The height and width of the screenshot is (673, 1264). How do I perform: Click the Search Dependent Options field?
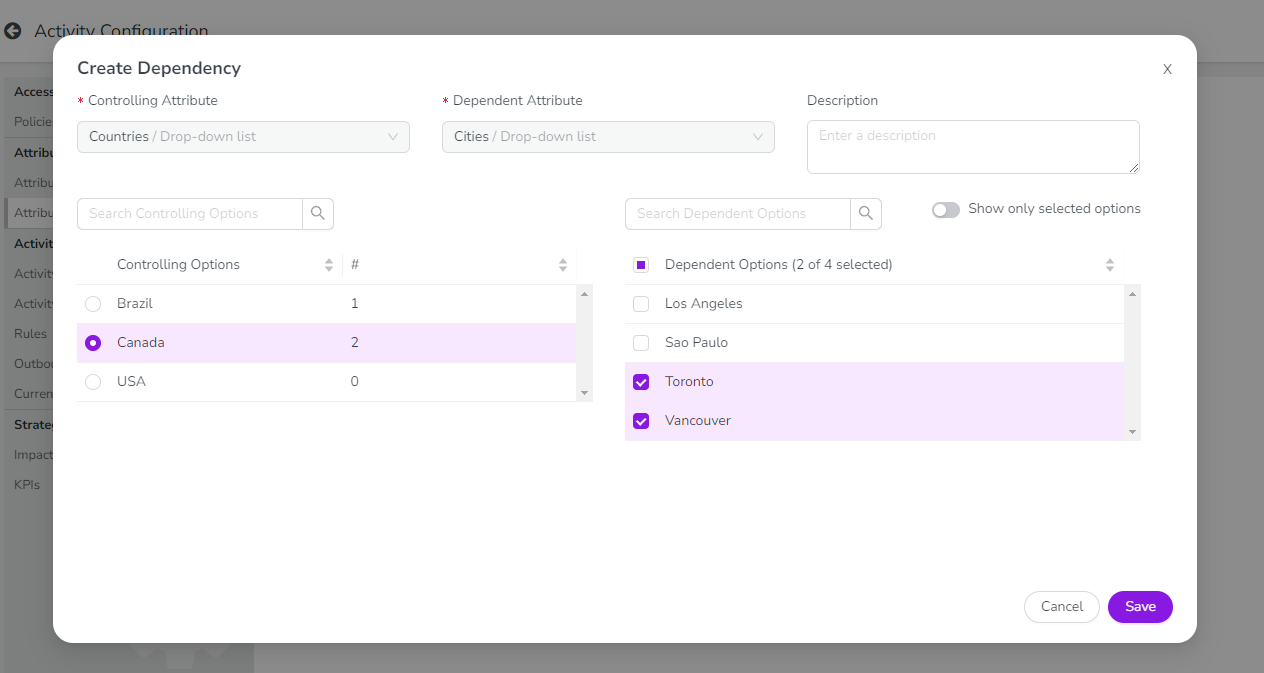point(738,214)
